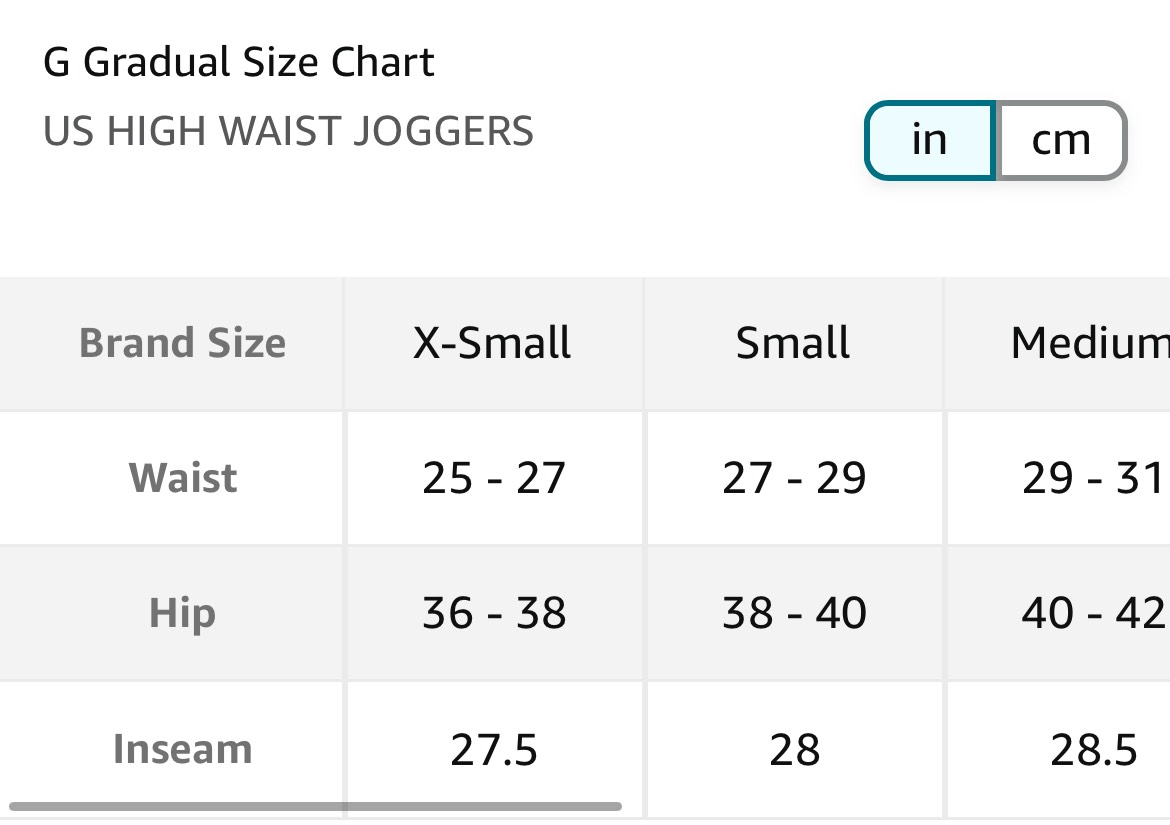The width and height of the screenshot is (1170, 825).
Task: Click Small hip value 38 - 40
Action: coord(794,613)
